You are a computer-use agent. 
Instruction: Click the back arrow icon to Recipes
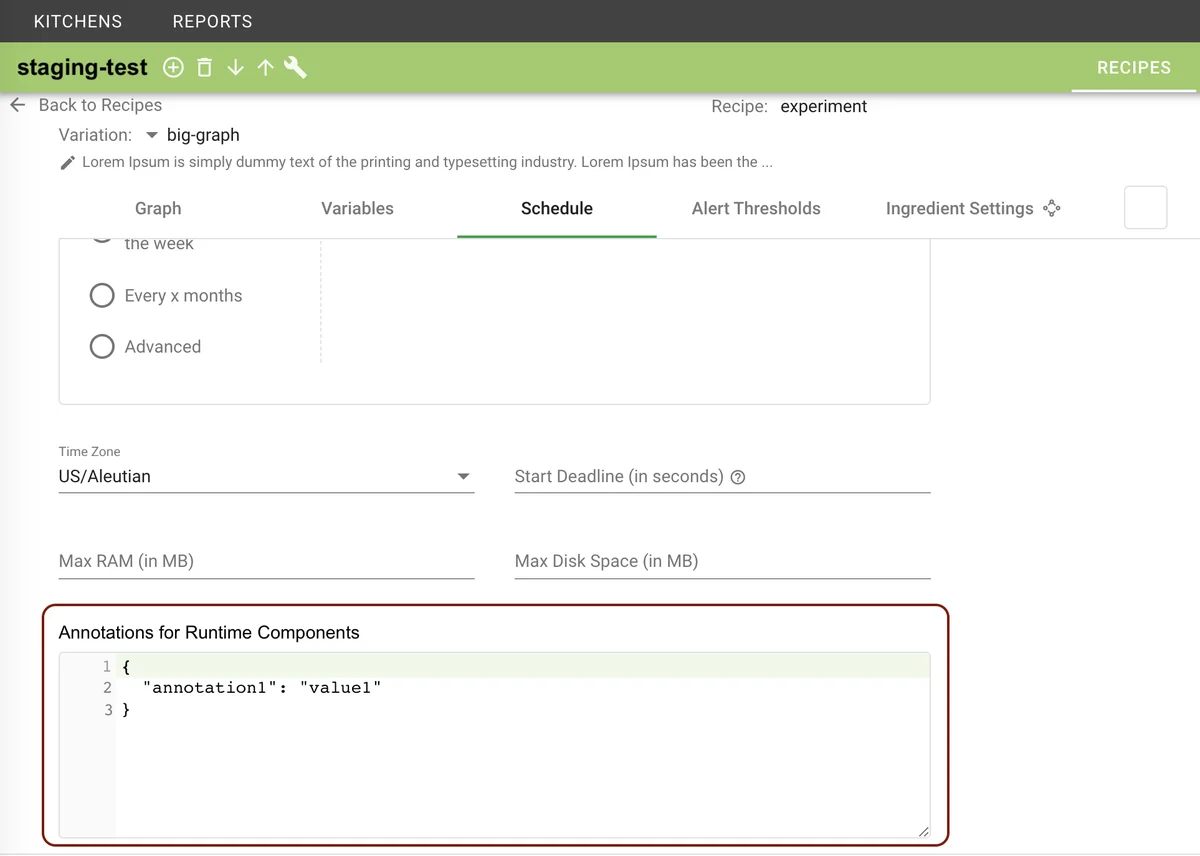pyautogui.click(x=17, y=105)
